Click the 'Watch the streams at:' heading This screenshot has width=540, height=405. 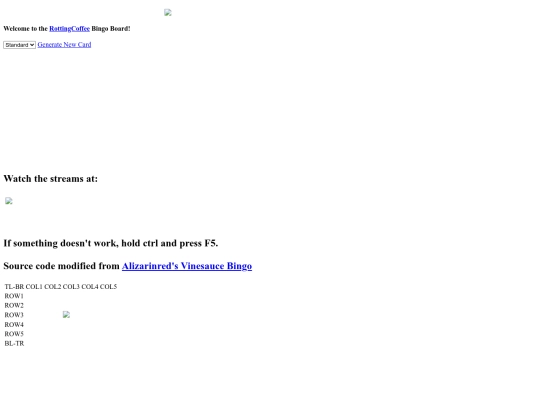point(51,179)
